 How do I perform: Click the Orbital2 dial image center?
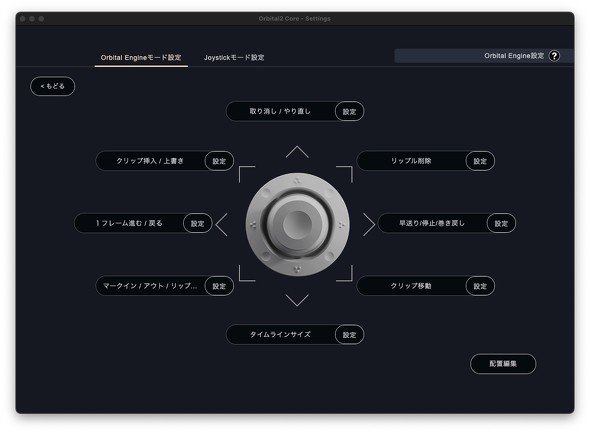[x=297, y=225]
